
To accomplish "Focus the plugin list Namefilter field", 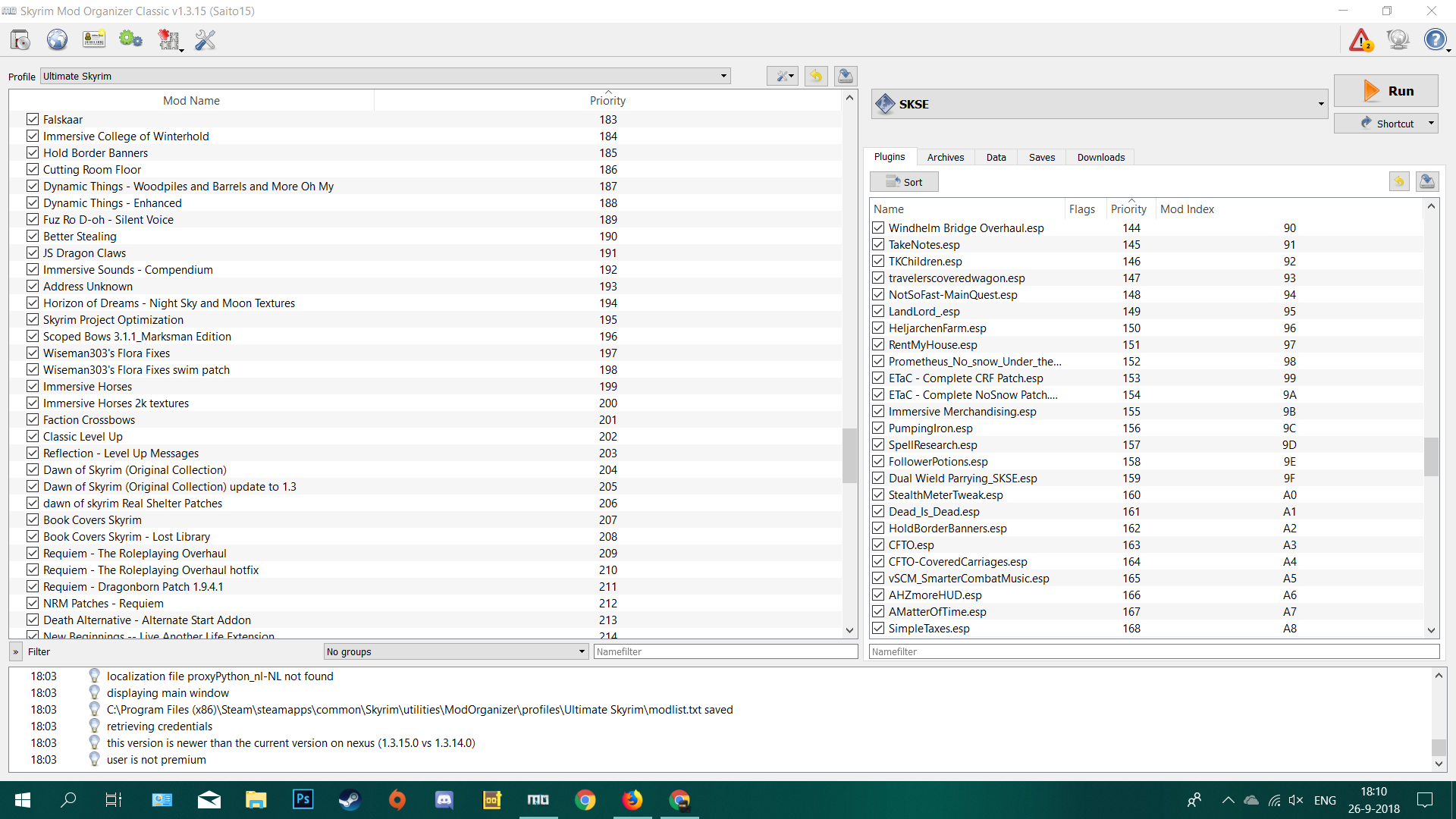I will pos(1154,651).
